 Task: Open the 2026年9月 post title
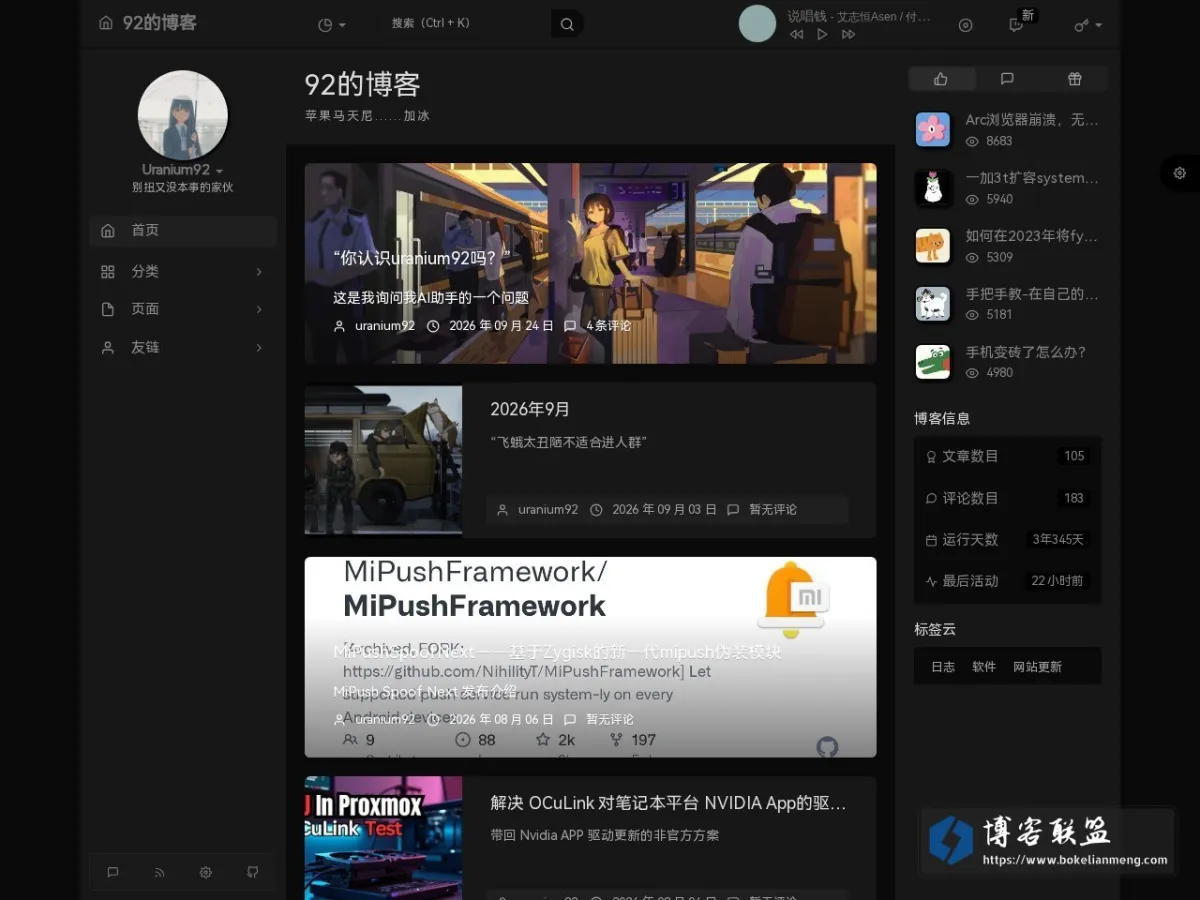click(x=530, y=409)
